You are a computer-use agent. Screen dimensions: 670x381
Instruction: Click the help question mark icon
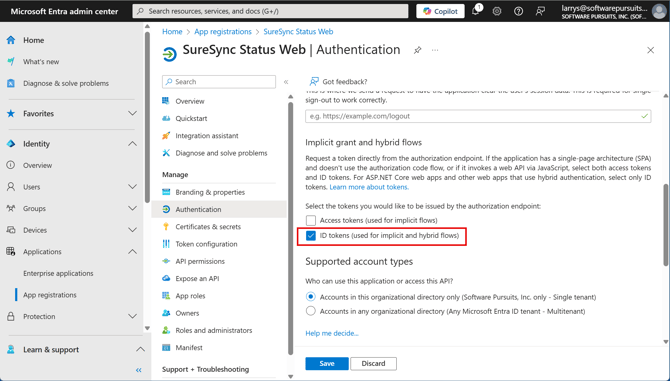click(x=518, y=12)
